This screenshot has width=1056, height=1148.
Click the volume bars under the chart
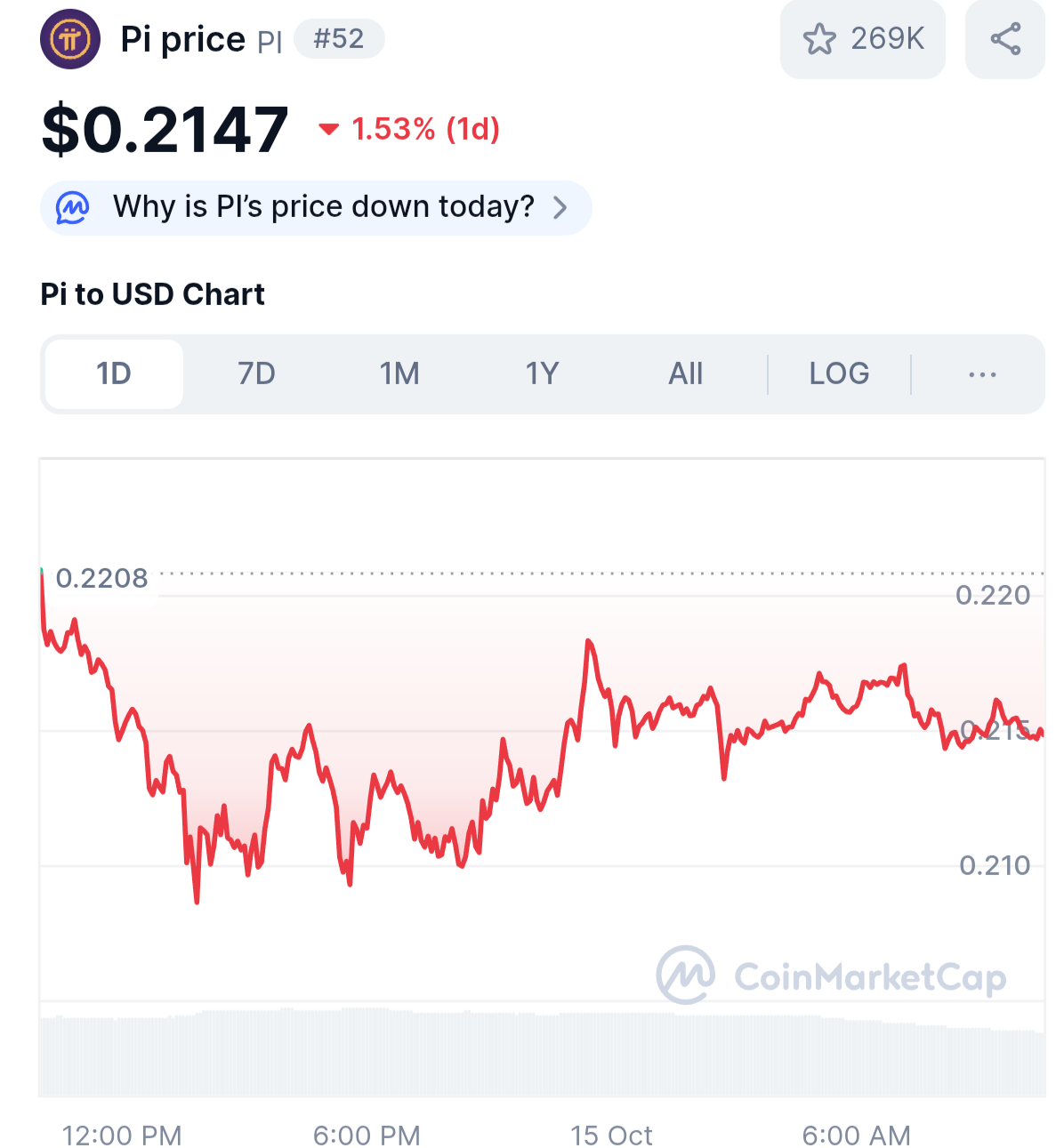534,1054
